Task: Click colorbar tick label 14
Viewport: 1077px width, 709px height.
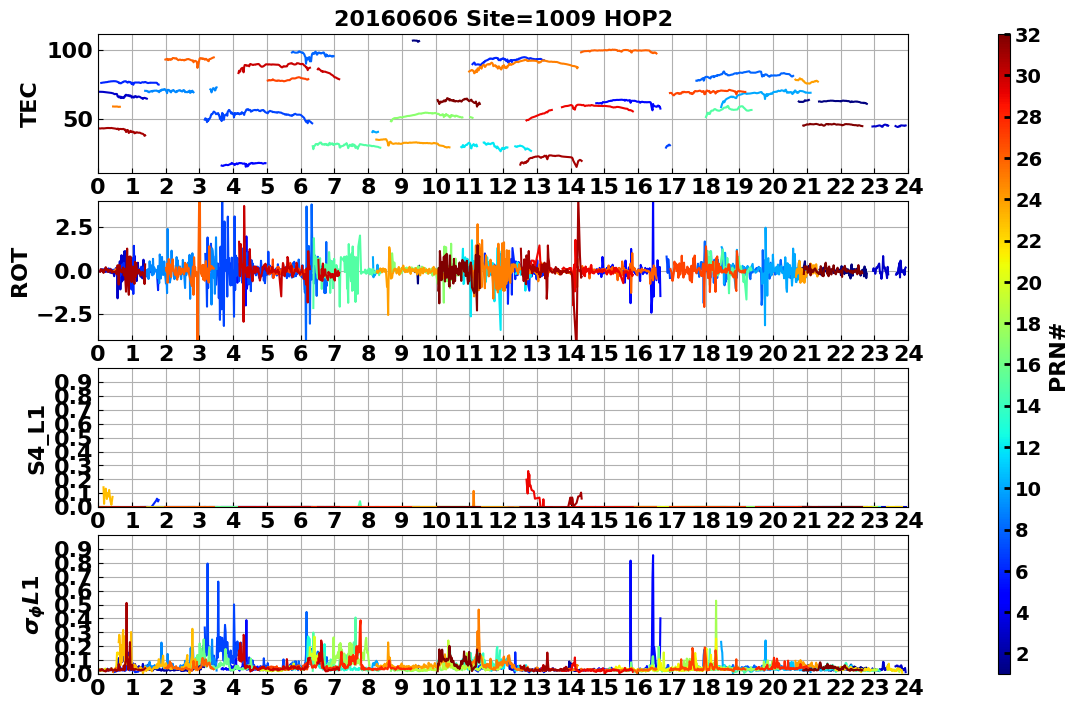Action: click(1028, 406)
